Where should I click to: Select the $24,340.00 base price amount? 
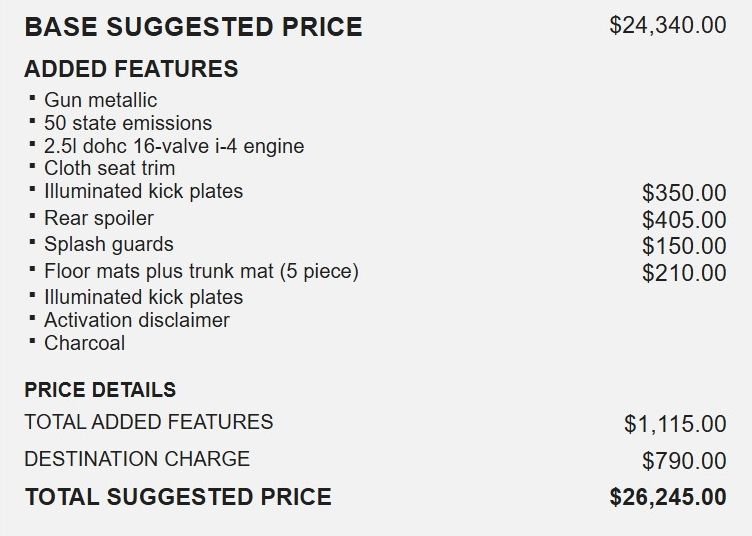668,25
